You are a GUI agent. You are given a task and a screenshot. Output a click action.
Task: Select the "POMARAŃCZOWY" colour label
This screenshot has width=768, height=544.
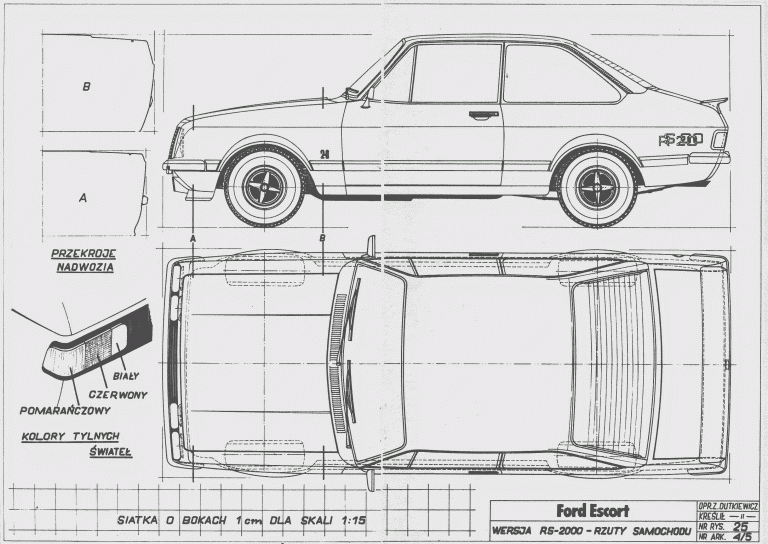65,410
